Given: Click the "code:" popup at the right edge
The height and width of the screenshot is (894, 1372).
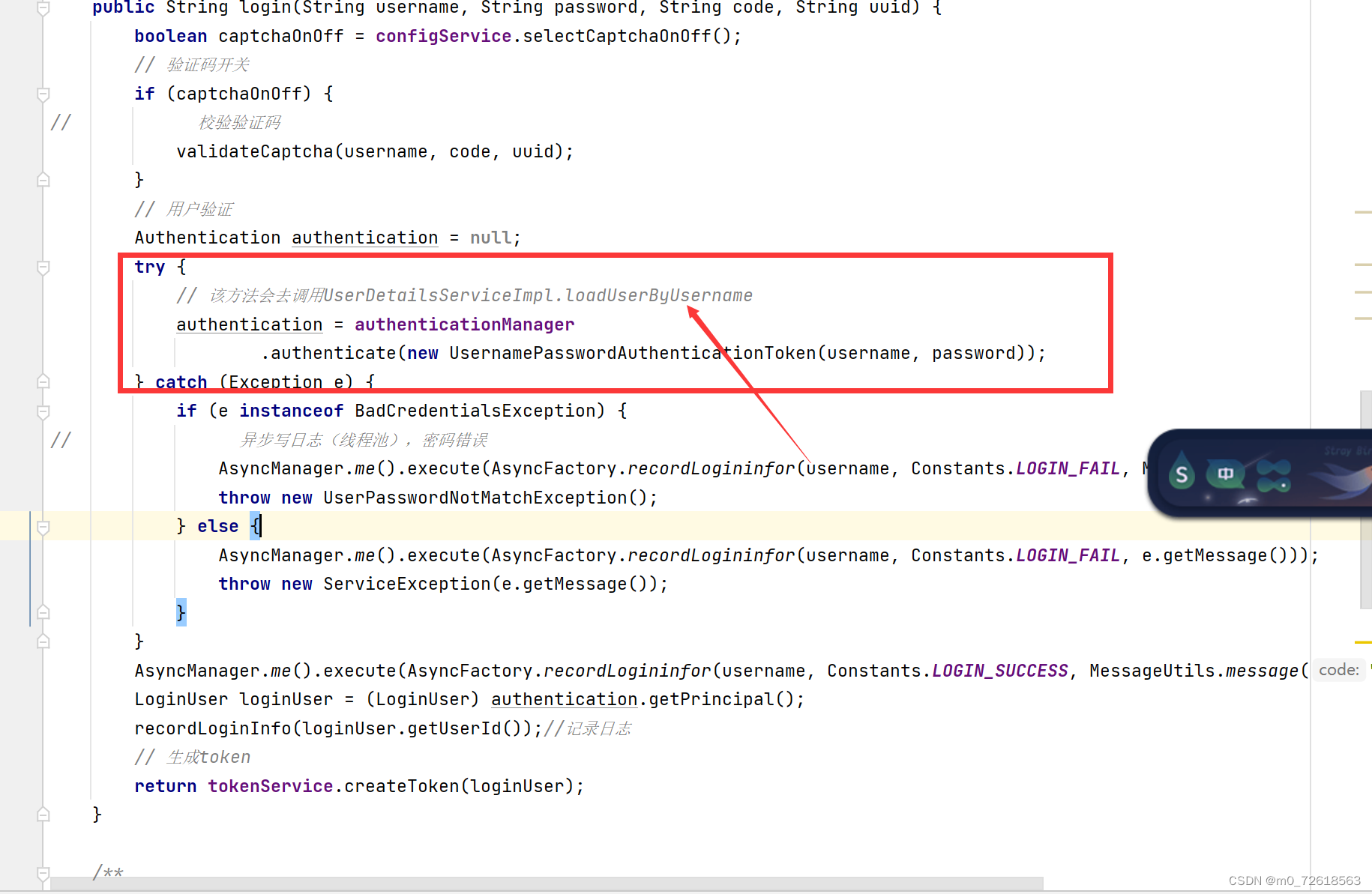Looking at the screenshot, I should tap(1340, 670).
